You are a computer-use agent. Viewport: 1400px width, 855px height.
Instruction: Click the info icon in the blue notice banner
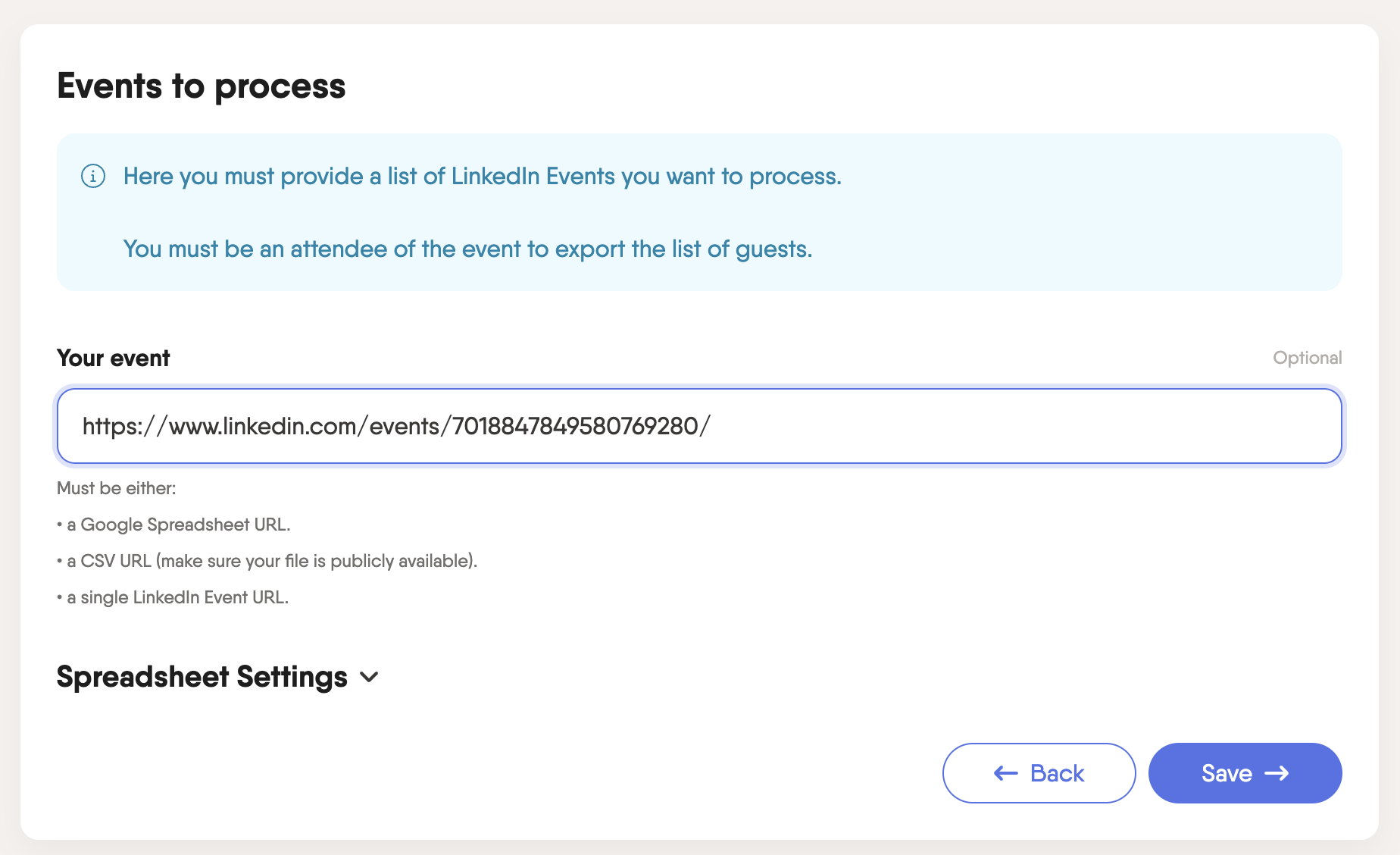click(x=92, y=177)
